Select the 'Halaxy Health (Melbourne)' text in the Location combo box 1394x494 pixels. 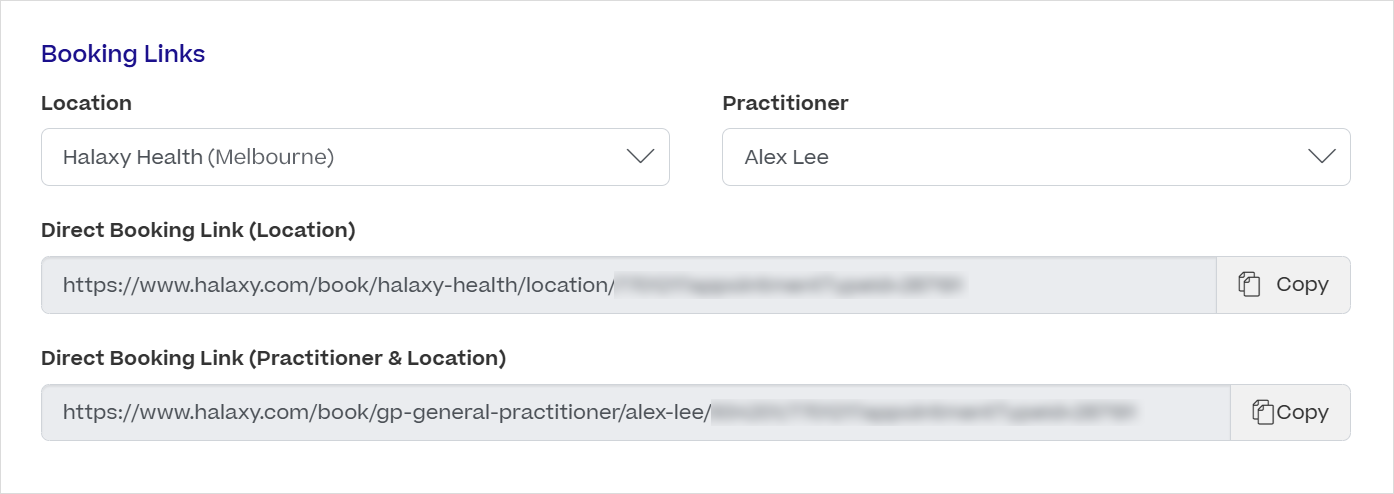(x=198, y=157)
